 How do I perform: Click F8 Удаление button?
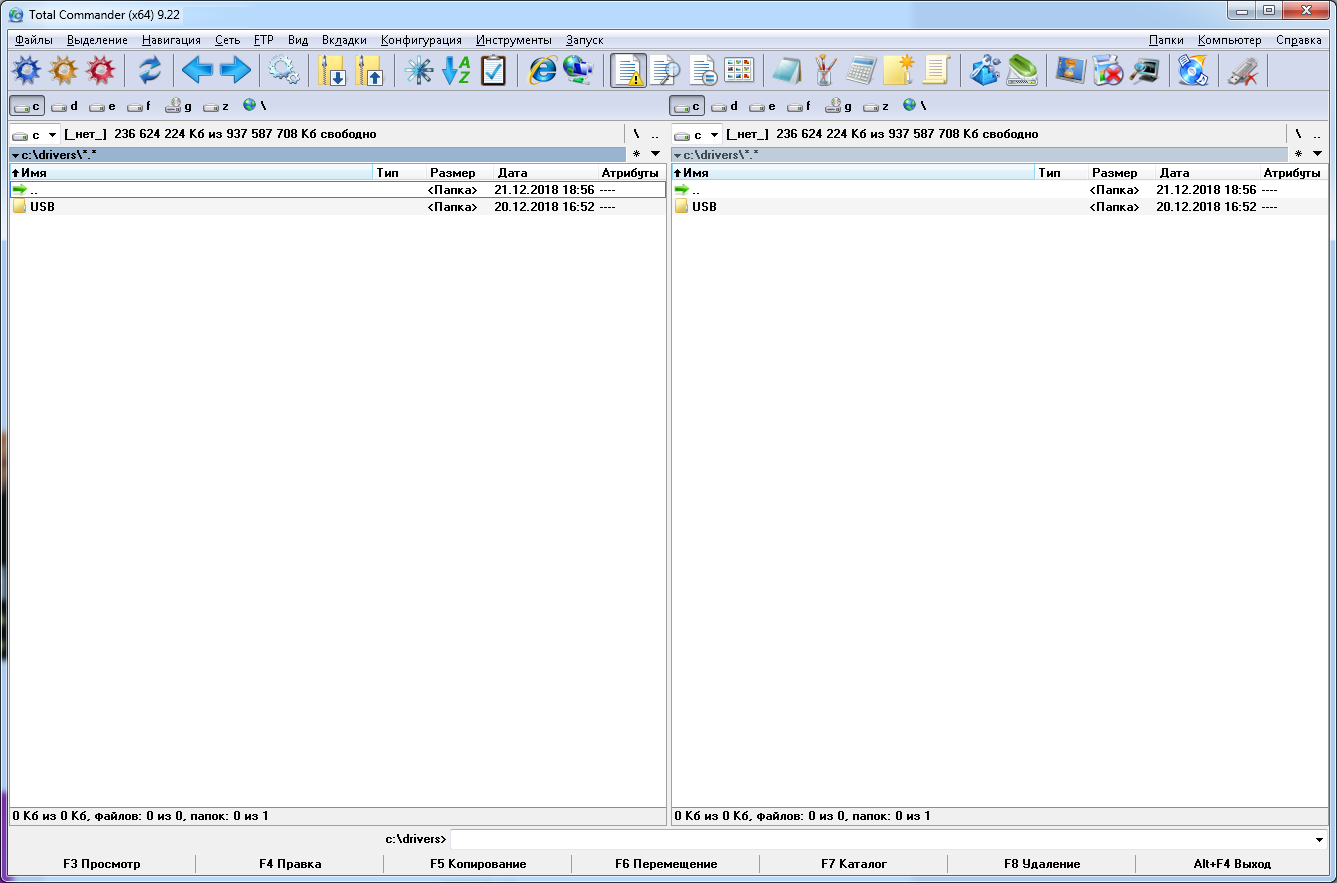coord(1042,864)
